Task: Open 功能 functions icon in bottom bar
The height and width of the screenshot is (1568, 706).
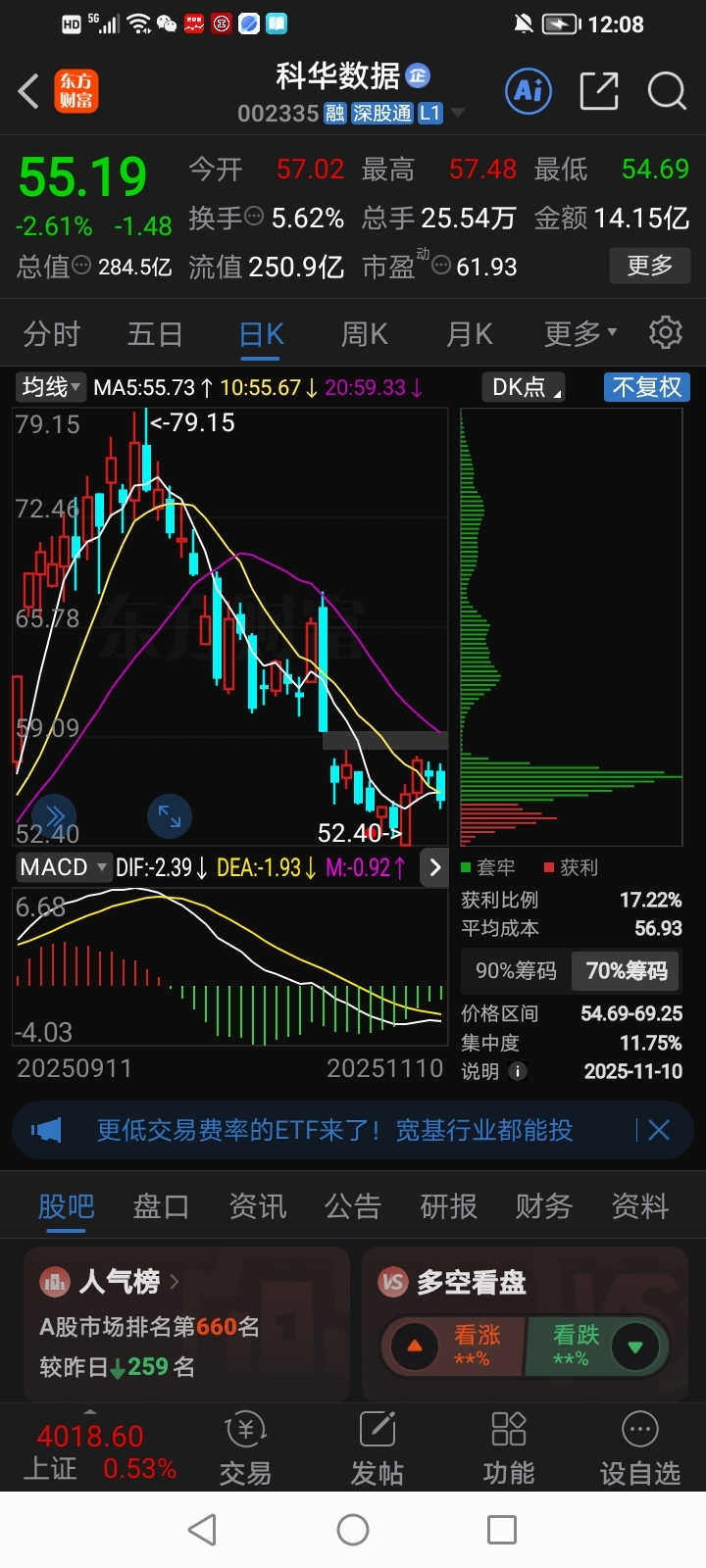Action: coord(508,1448)
